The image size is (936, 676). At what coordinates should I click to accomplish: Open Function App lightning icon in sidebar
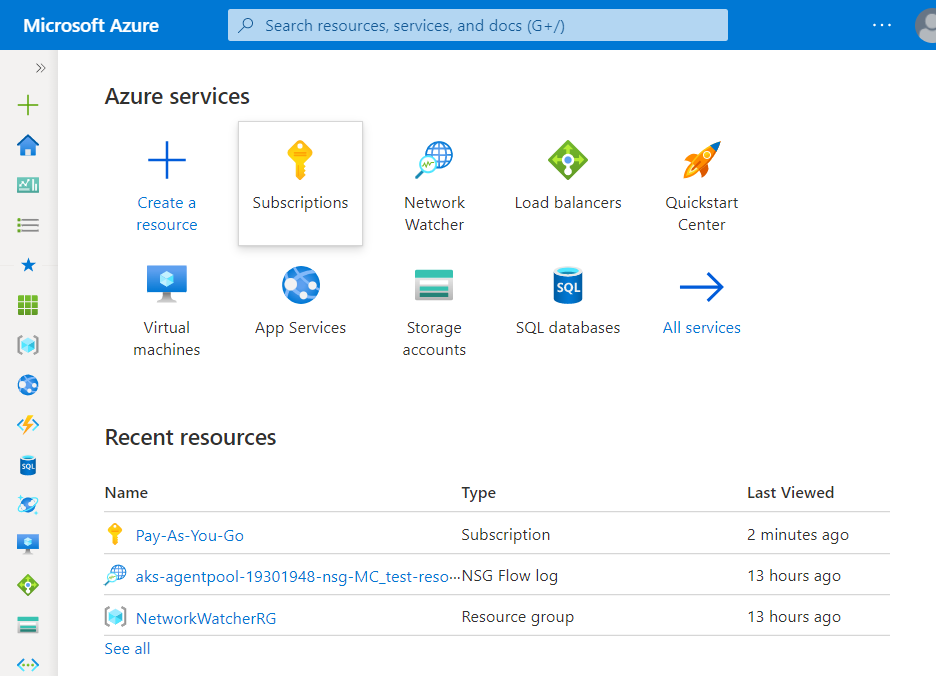(28, 425)
